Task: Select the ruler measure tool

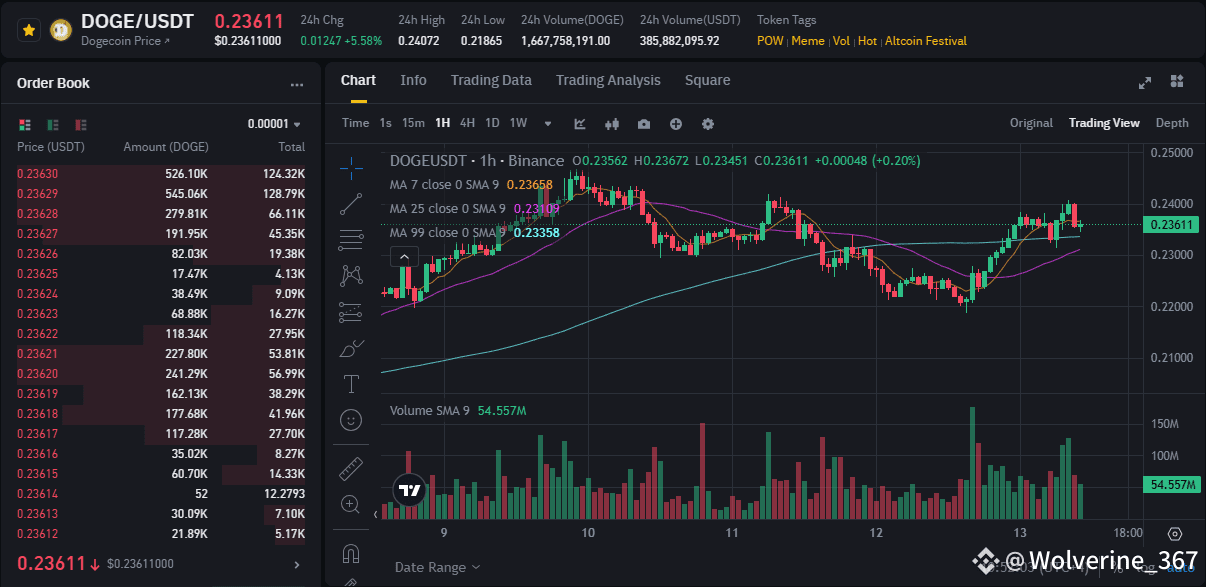Action: point(351,467)
